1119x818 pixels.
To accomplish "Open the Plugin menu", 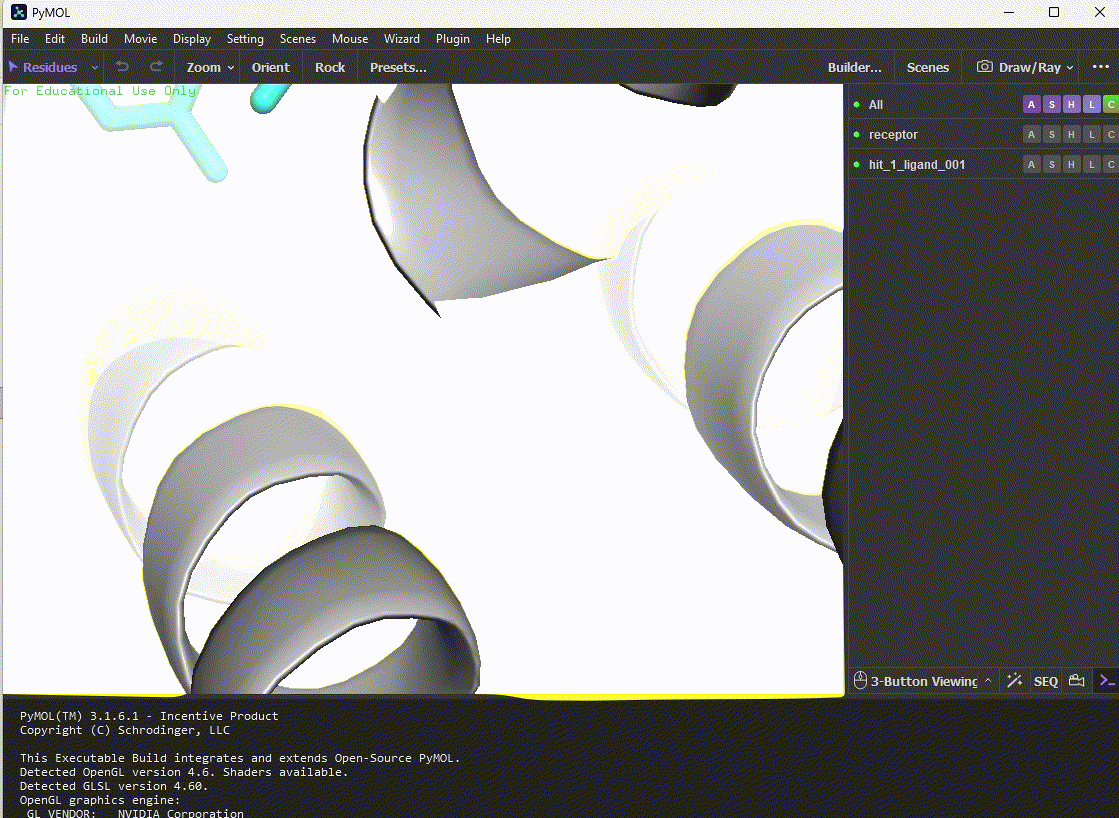I will pyautogui.click(x=452, y=39).
